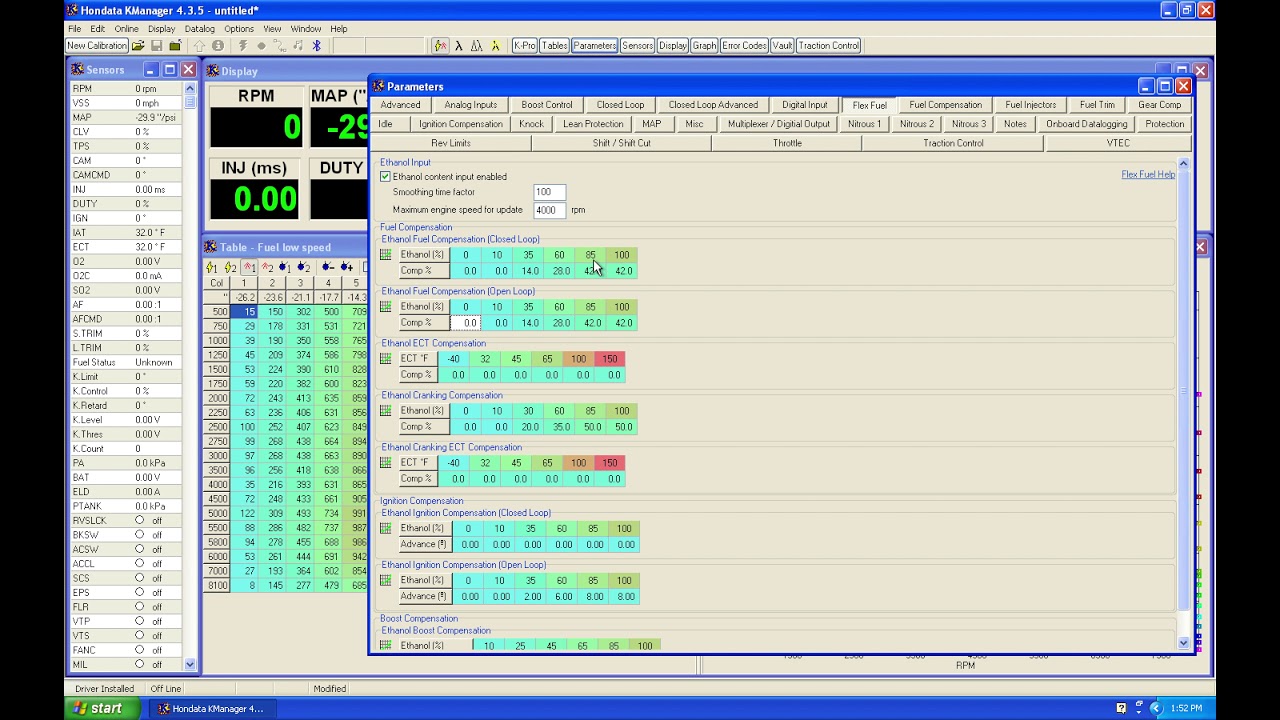The image size is (1280, 720).
Task: Click Open Loop ignition advance 8.00 at ethanol 85
Action: 594,596
